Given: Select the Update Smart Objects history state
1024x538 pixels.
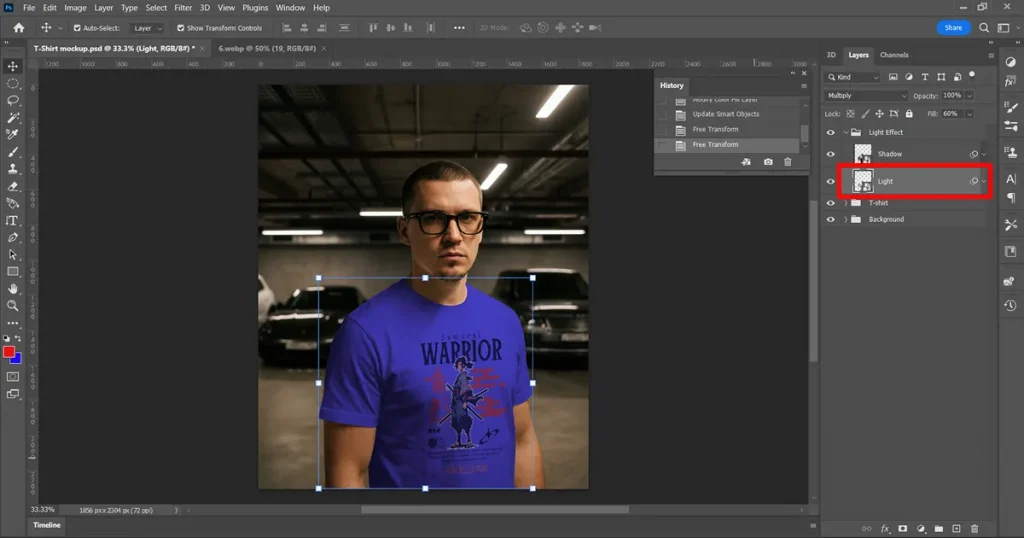Looking at the screenshot, I should pyautogui.click(x=727, y=114).
